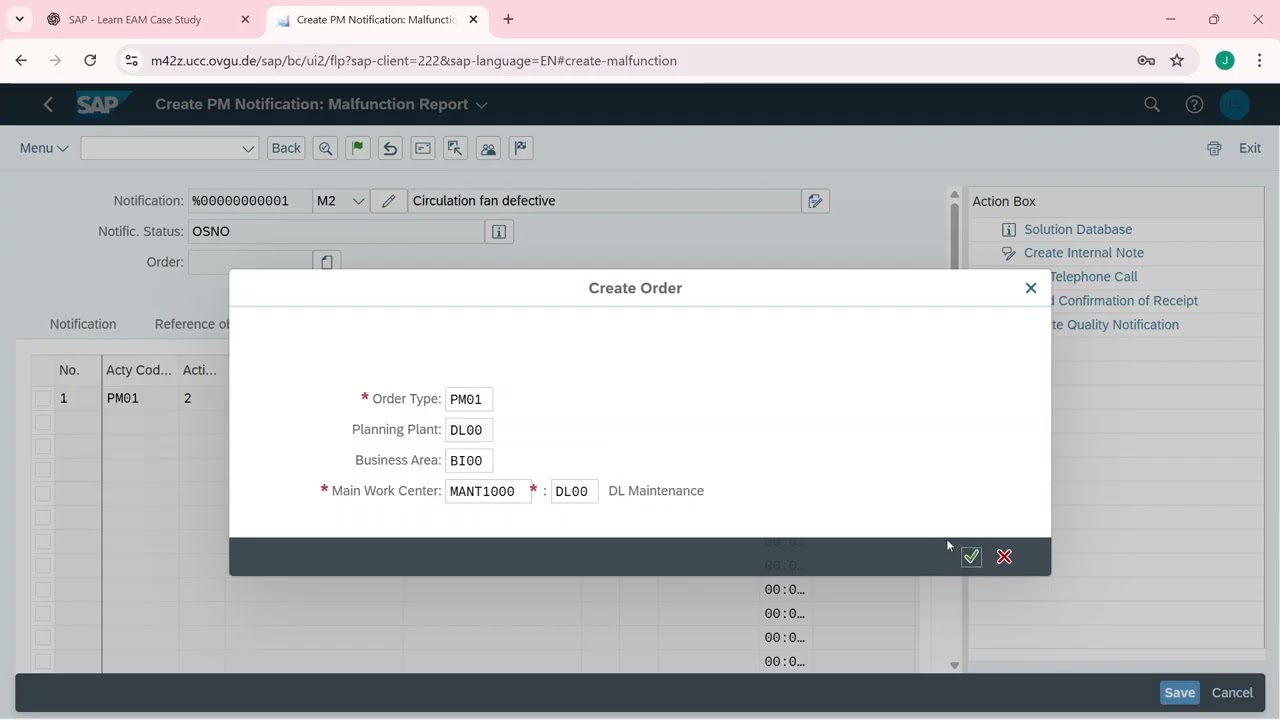Screen dimensions: 1280x720
Task: Click the long text icon after description field
Action: (x=815, y=201)
